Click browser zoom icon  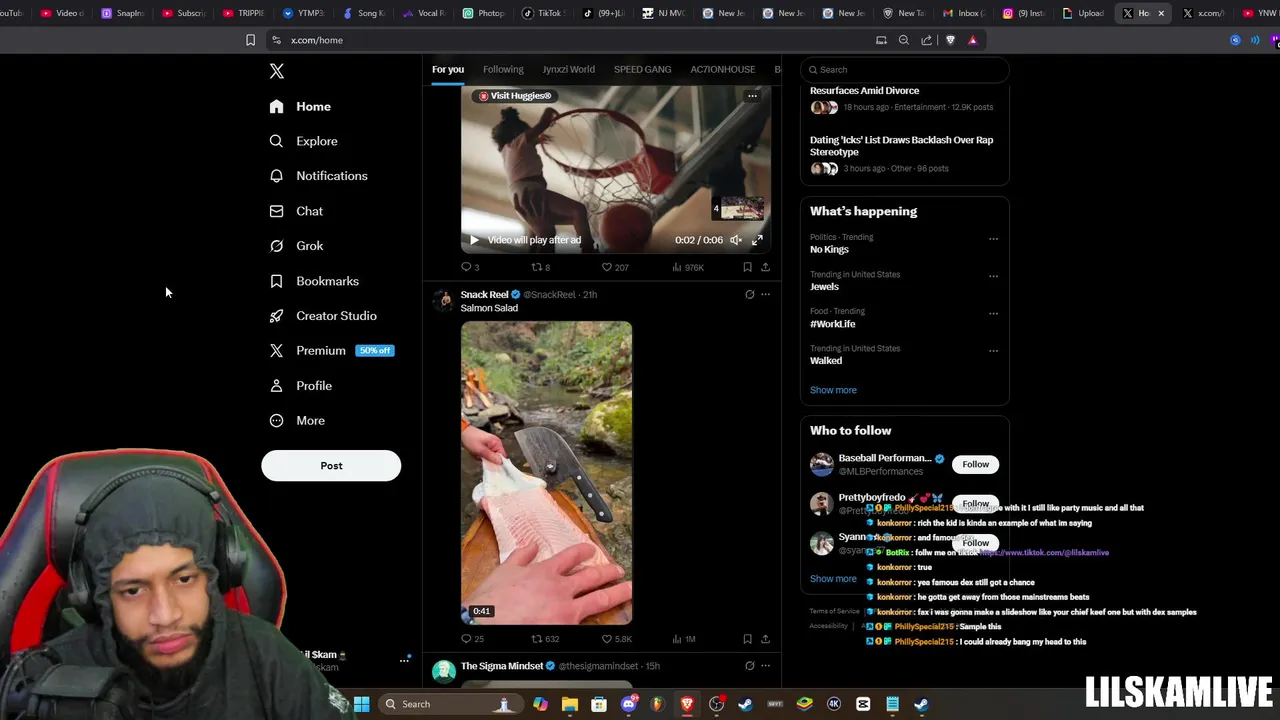point(904,40)
